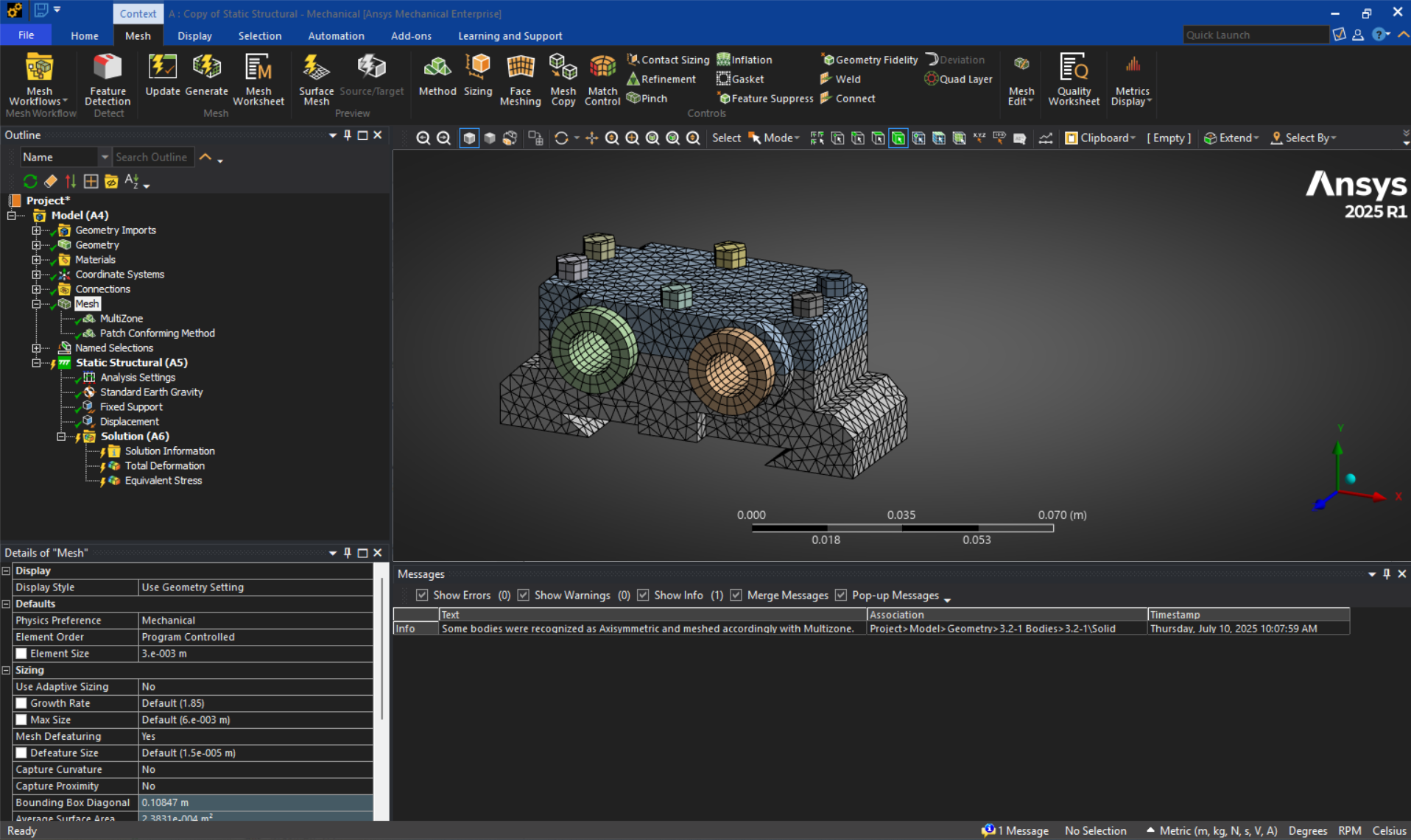Image resolution: width=1411 pixels, height=840 pixels.
Task: Select the Method mesh control icon
Action: click(x=437, y=77)
